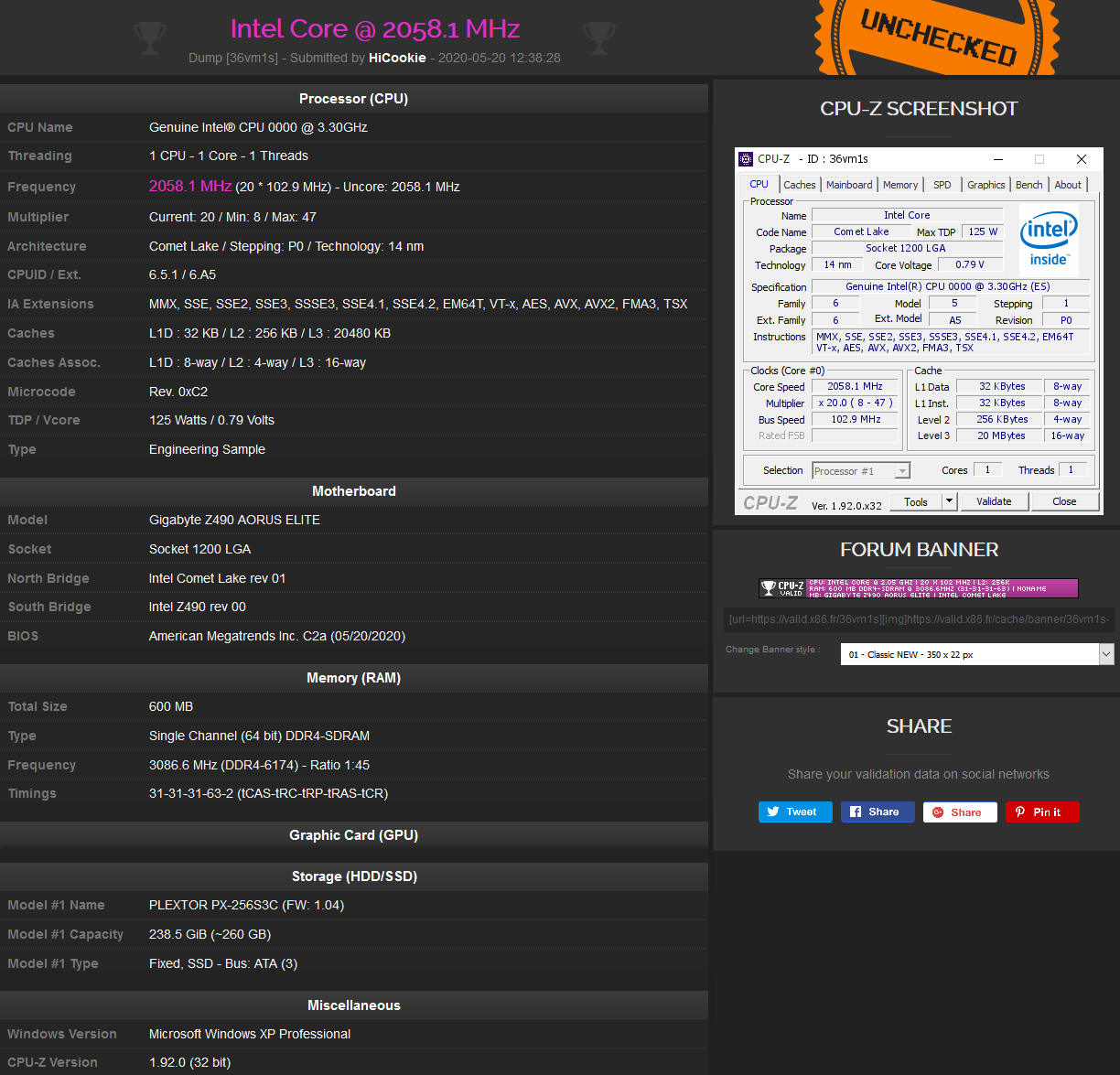Screen dimensions: 1120x1075
Task: Click the Intel inside logo
Action: 1049,241
